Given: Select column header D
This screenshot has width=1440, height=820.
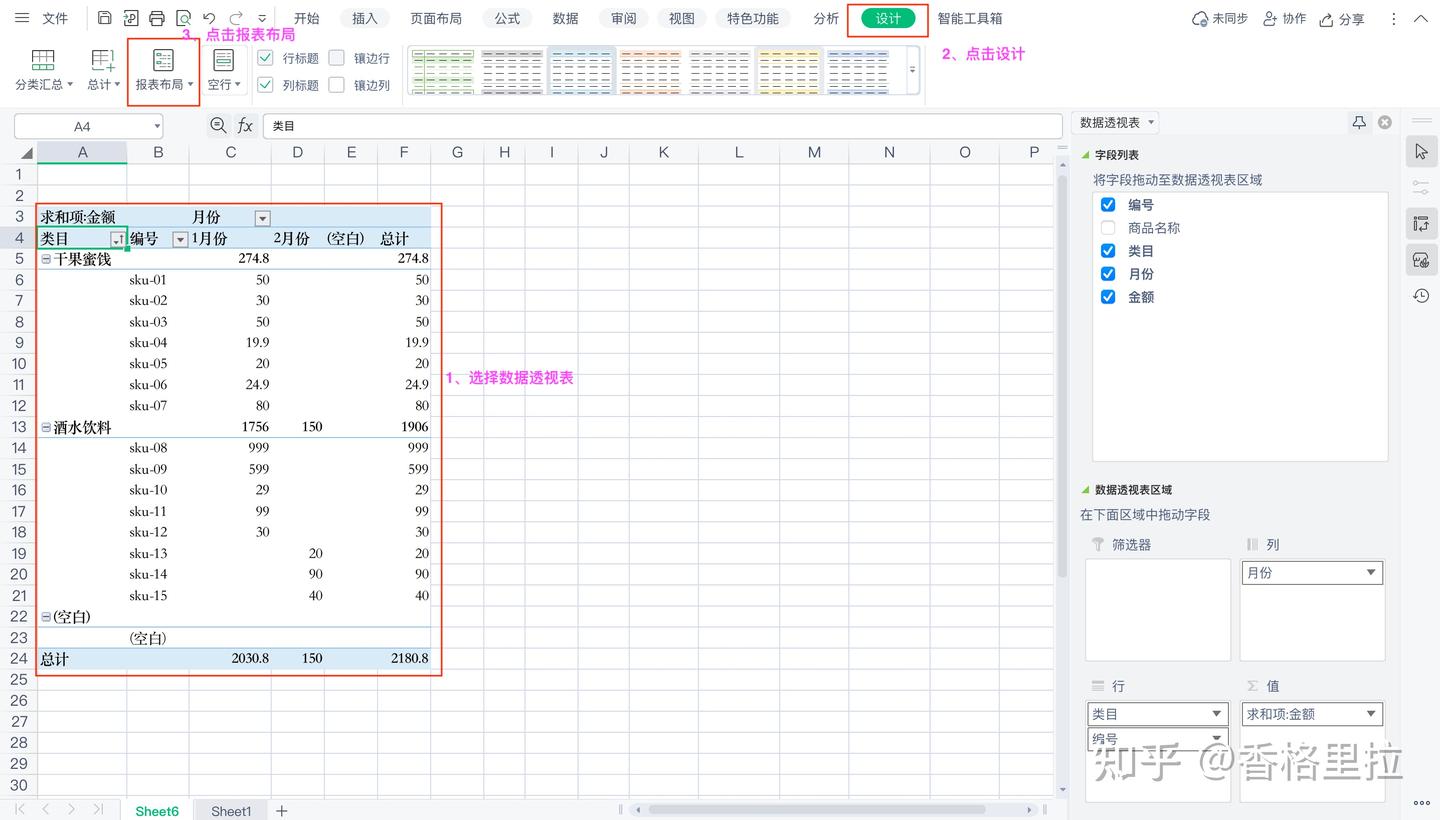Looking at the screenshot, I should coord(298,152).
